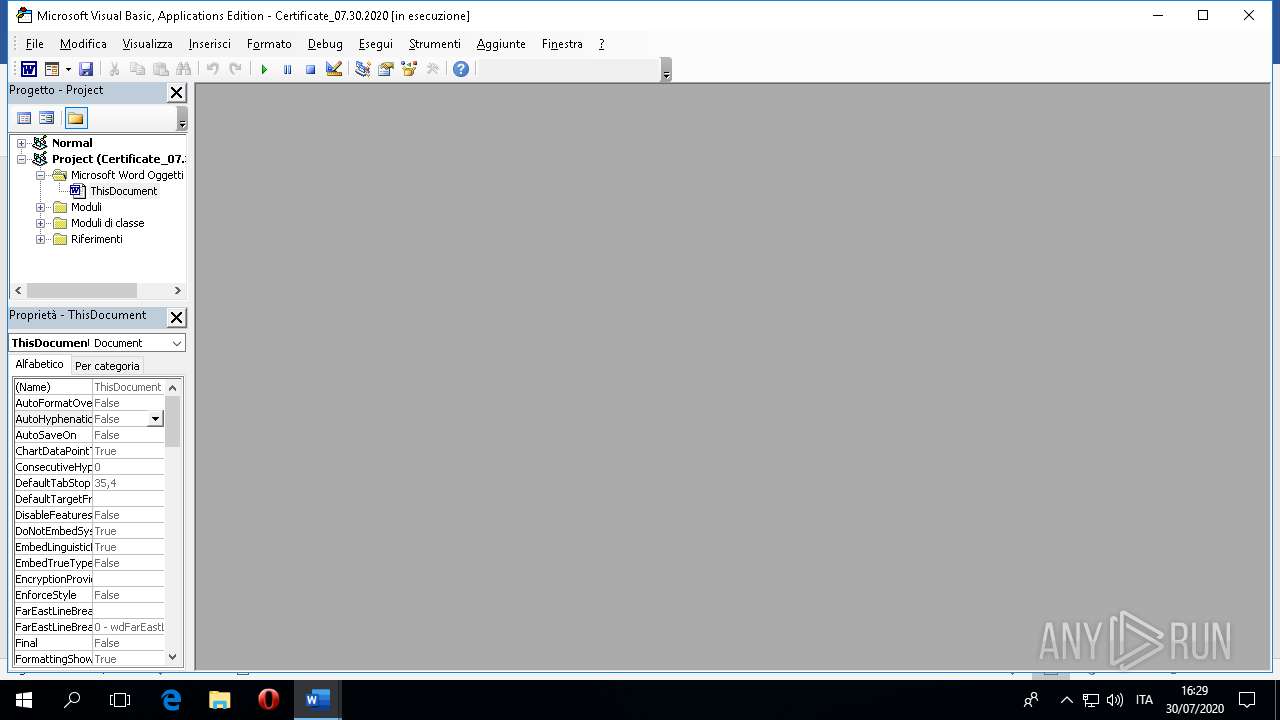Click Project panel scroll right arrow
Image resolution: width=1280 pixels, height=720 pixels.
[178, 290]
